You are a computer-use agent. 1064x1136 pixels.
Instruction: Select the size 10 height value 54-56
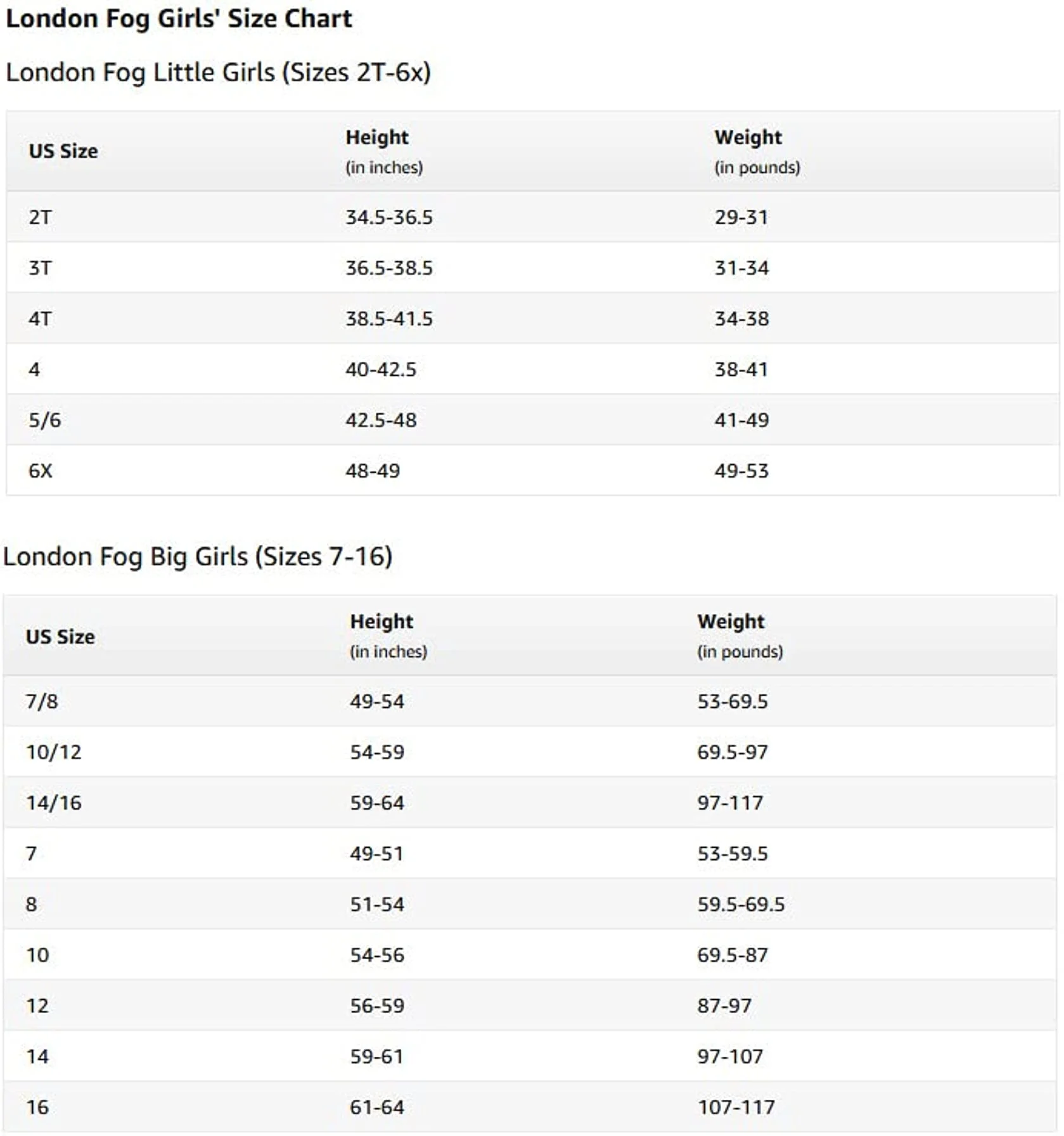(x=377, y=955)
